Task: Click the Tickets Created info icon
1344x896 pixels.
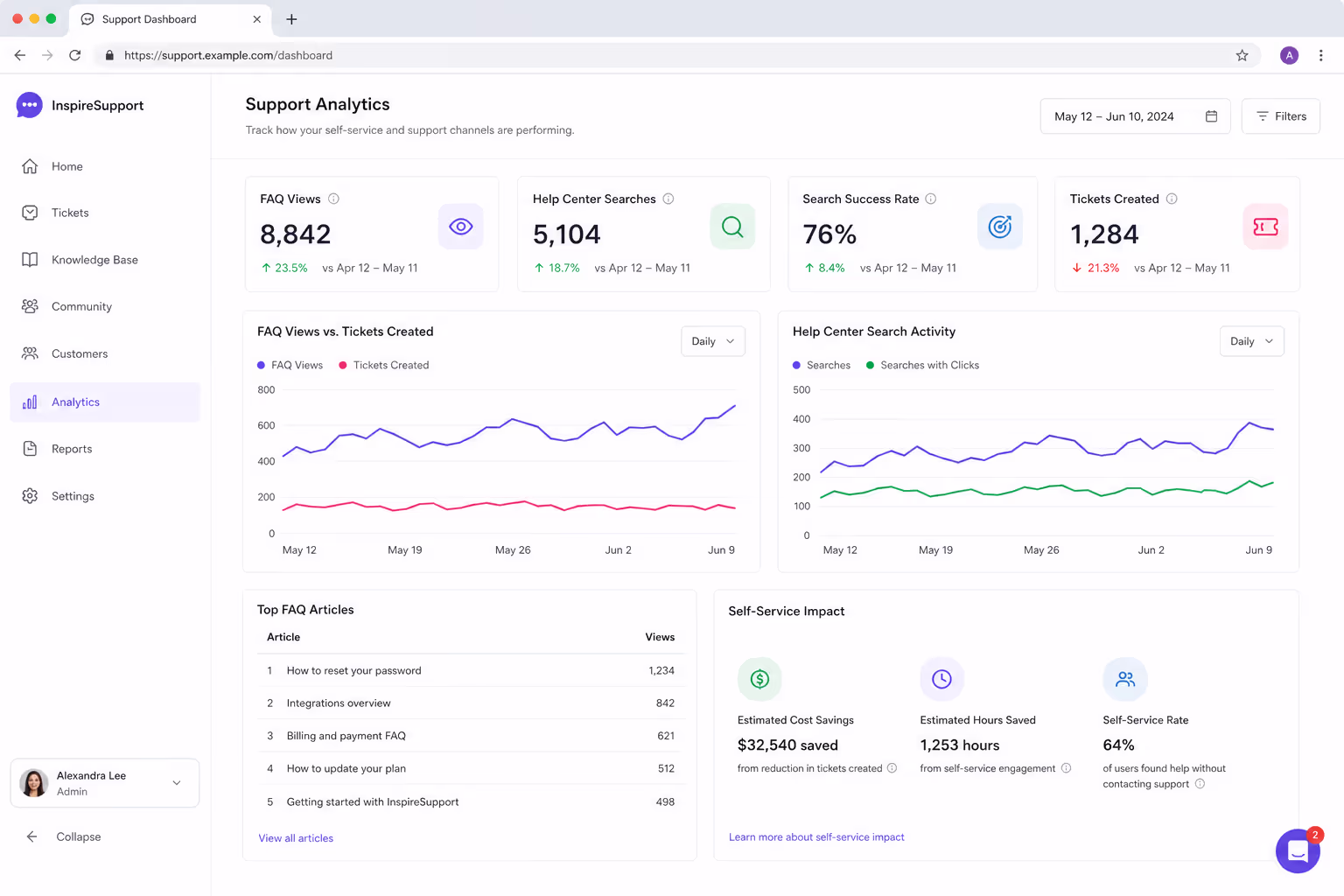Action: [x=1172, y=199]
